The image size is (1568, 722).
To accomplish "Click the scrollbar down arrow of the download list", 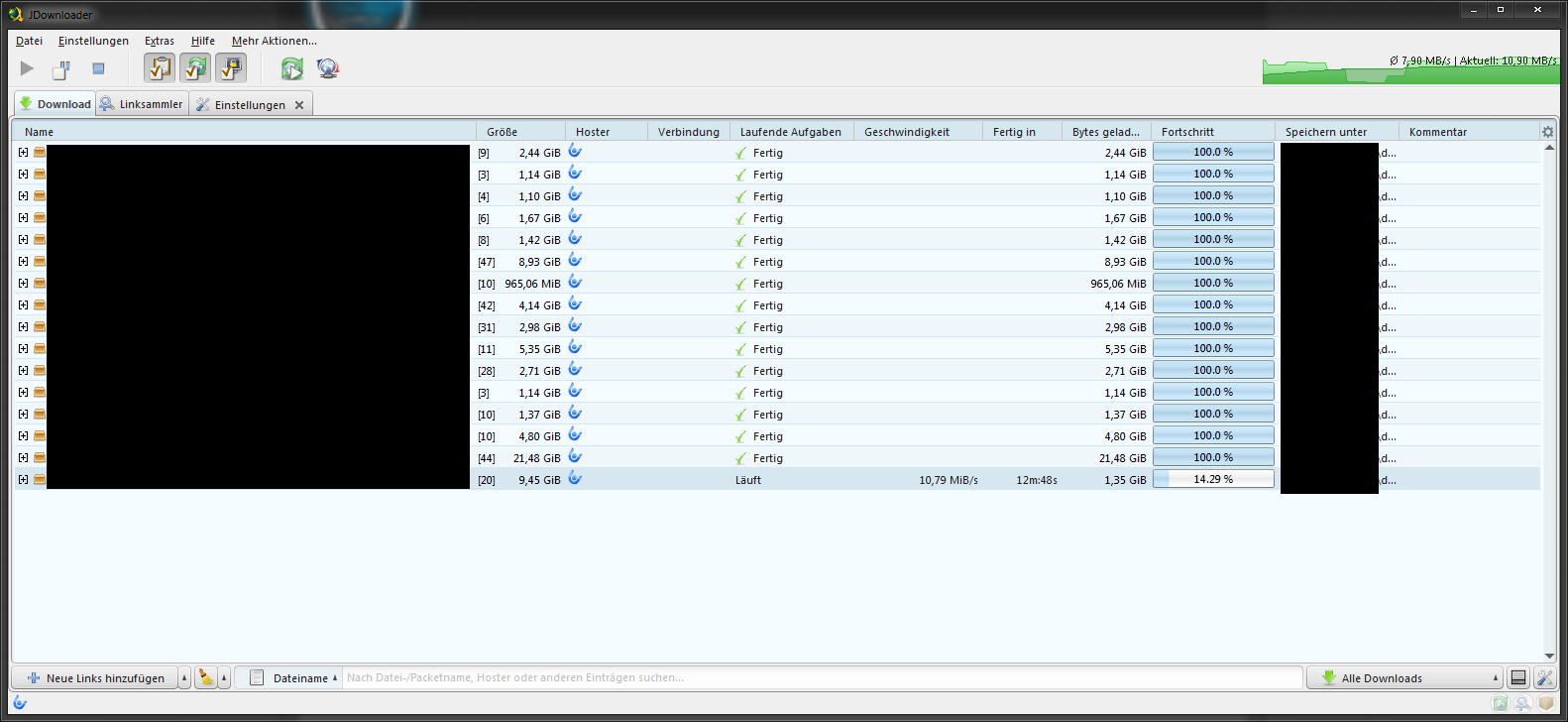I will point(1549,656).
